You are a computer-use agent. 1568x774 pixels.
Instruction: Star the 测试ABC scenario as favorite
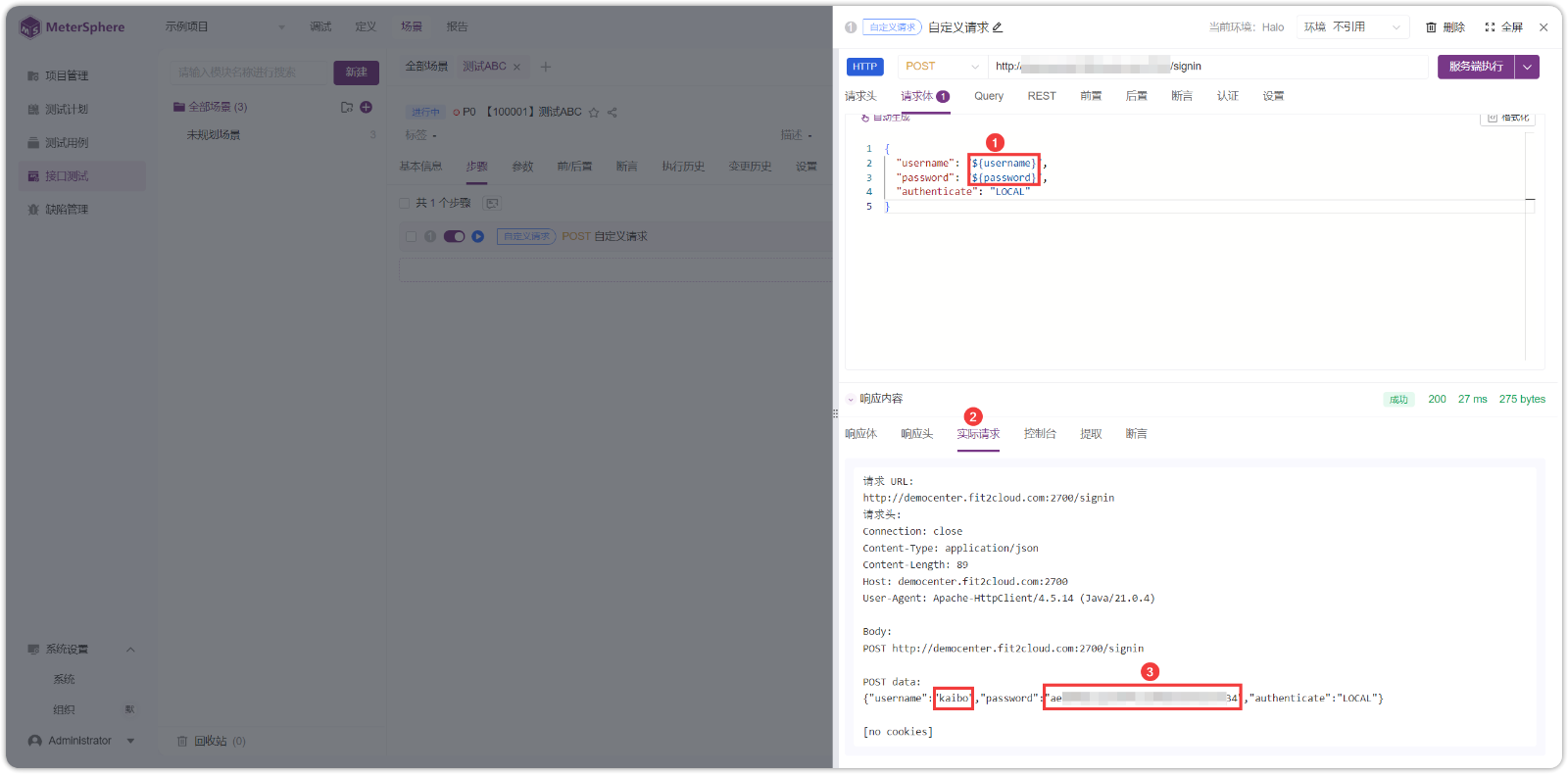594,113
